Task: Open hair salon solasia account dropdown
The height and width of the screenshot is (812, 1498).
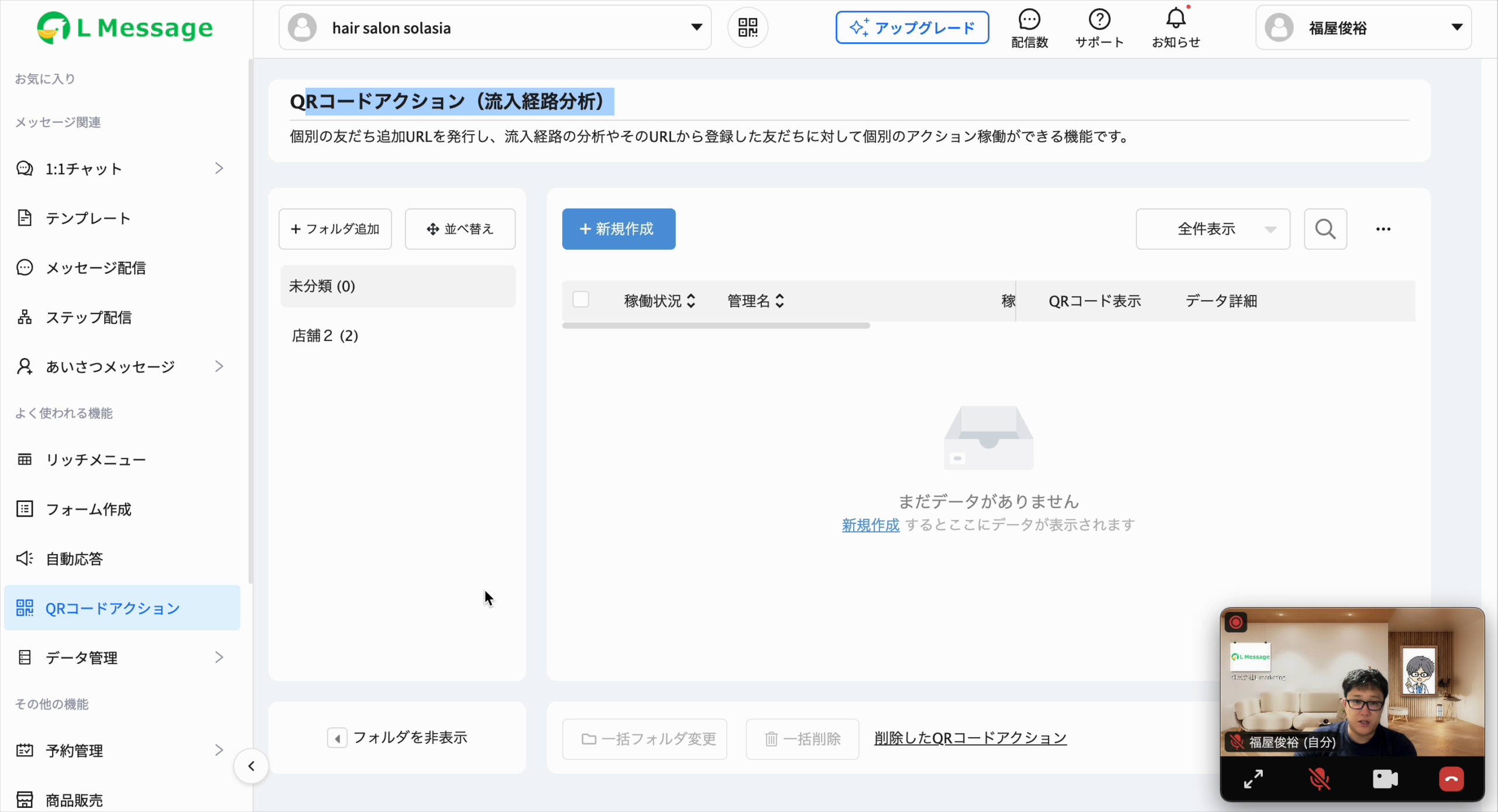Action: click(x=495, y=27)
